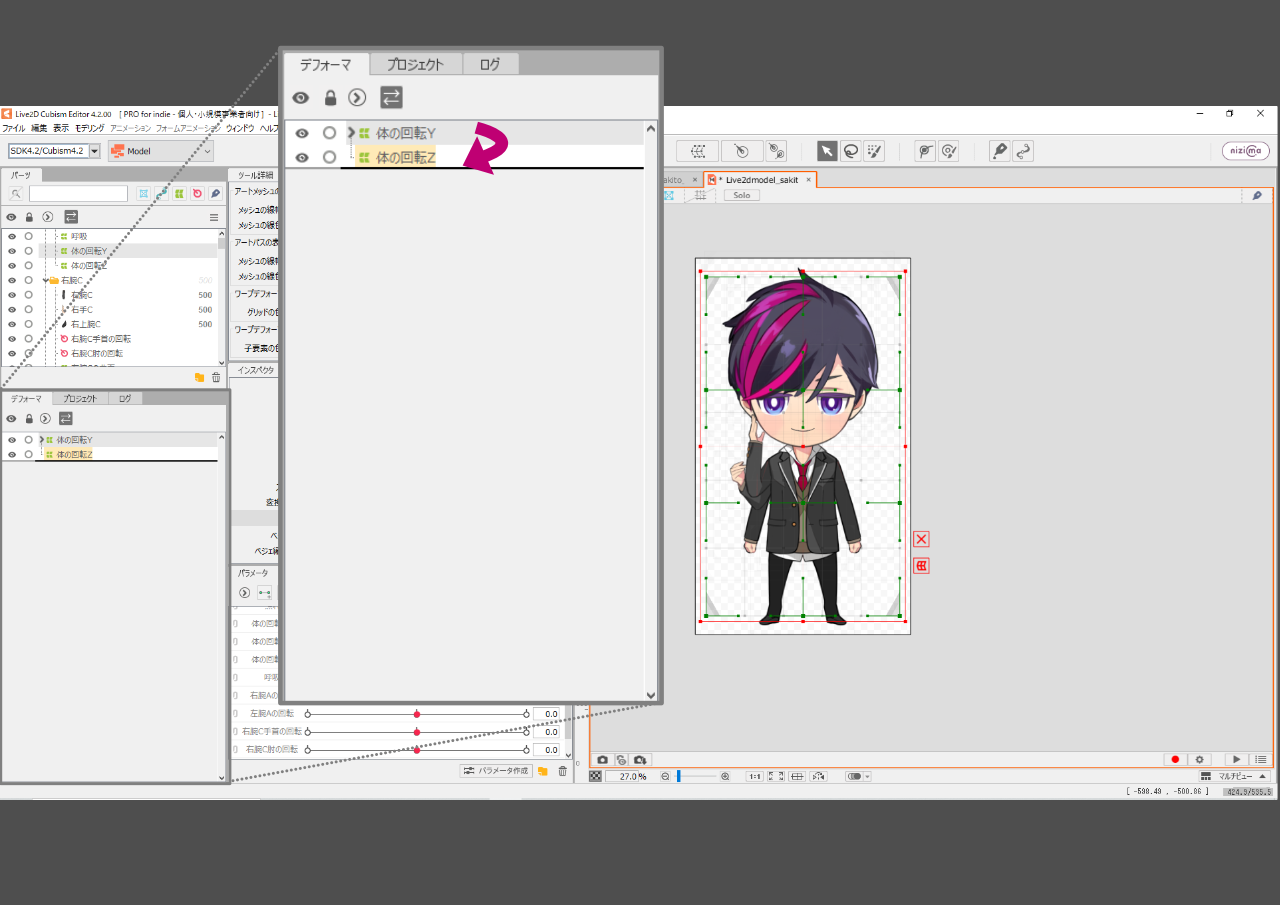The image size is (1280, 905).
Task: Select the lasso selection tool
Action: 851,151
